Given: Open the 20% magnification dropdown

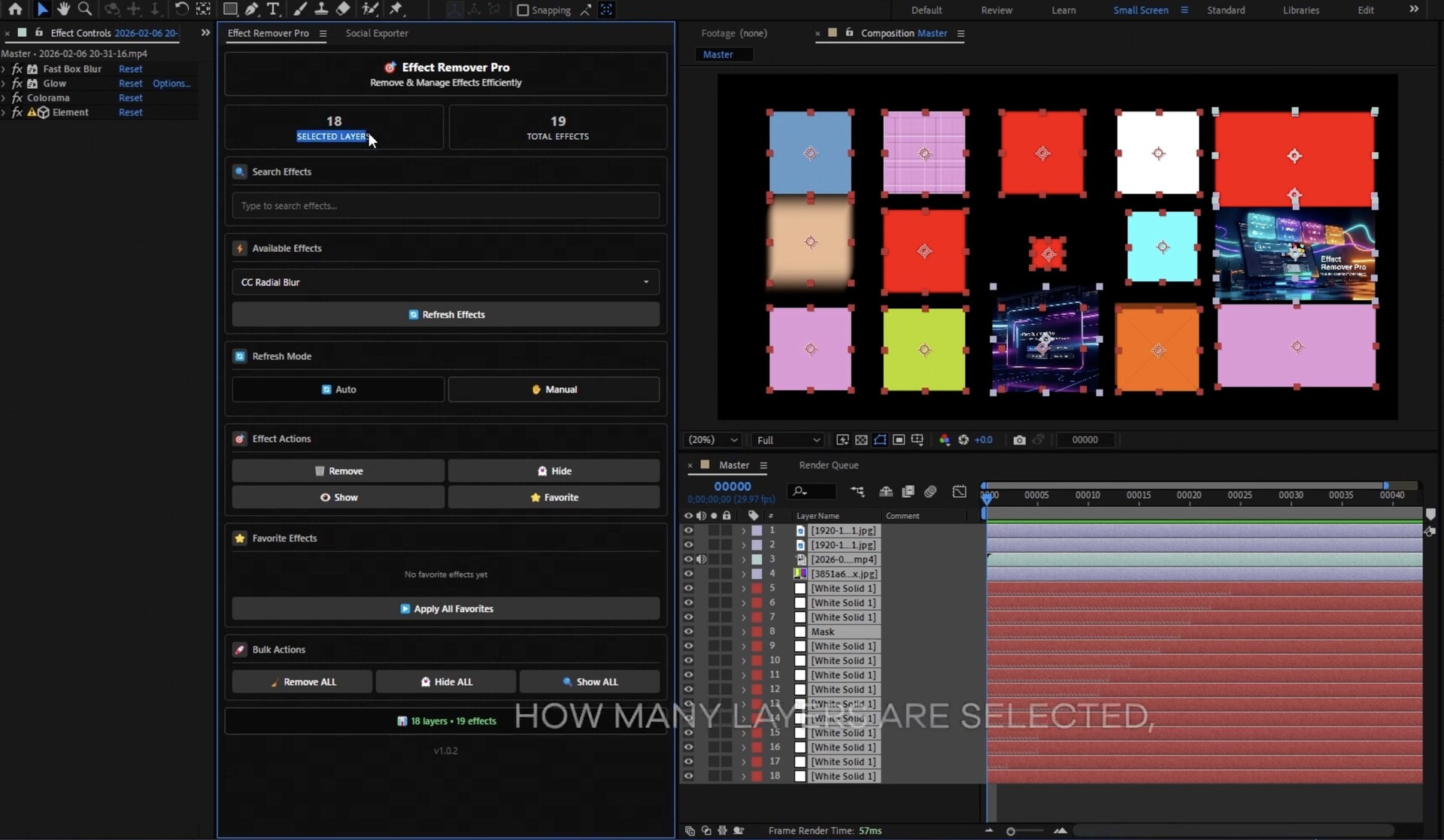Looking at the screenshot, I should click(713, 440).
